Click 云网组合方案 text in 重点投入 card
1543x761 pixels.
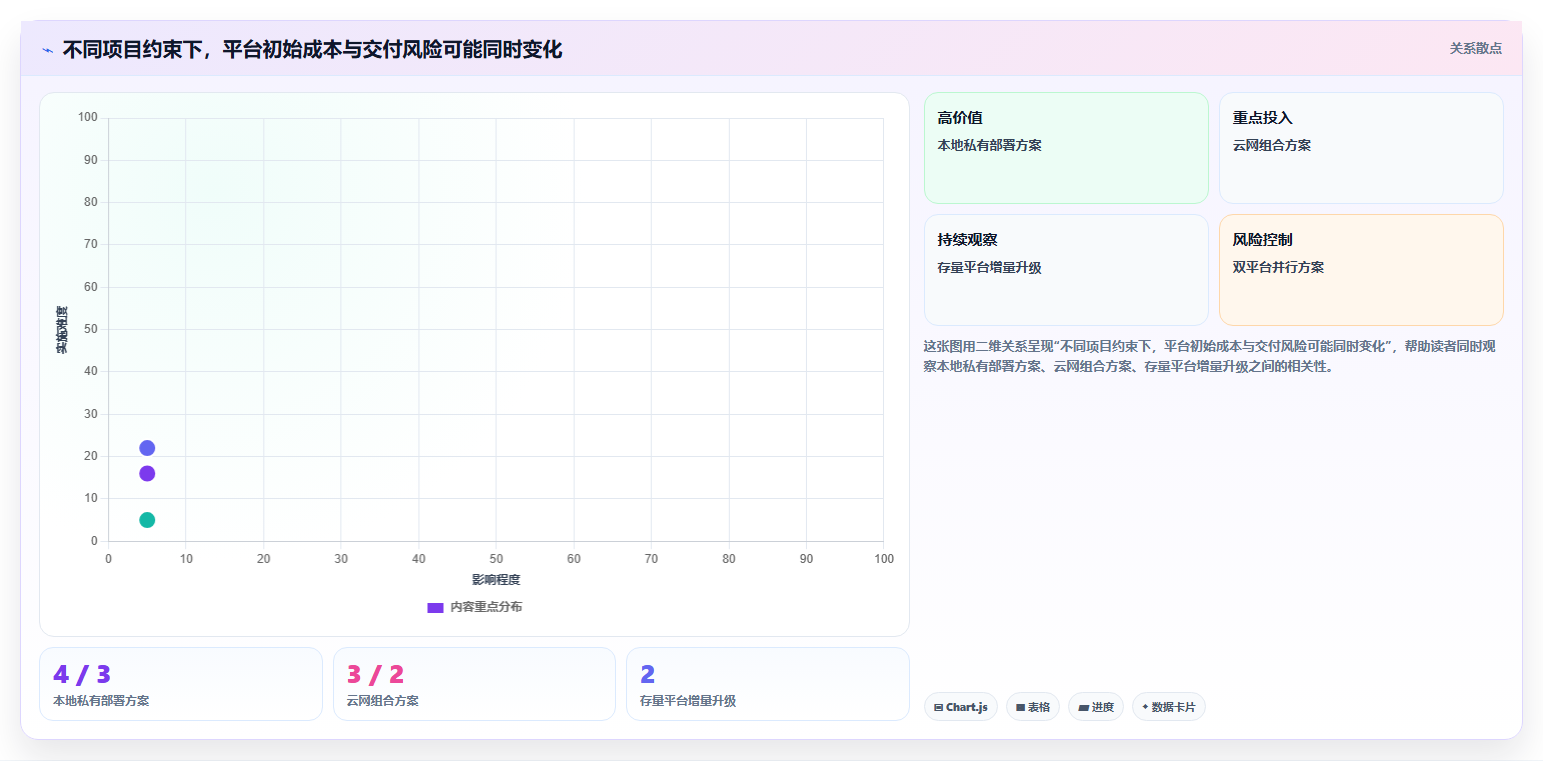(1272, 145)
